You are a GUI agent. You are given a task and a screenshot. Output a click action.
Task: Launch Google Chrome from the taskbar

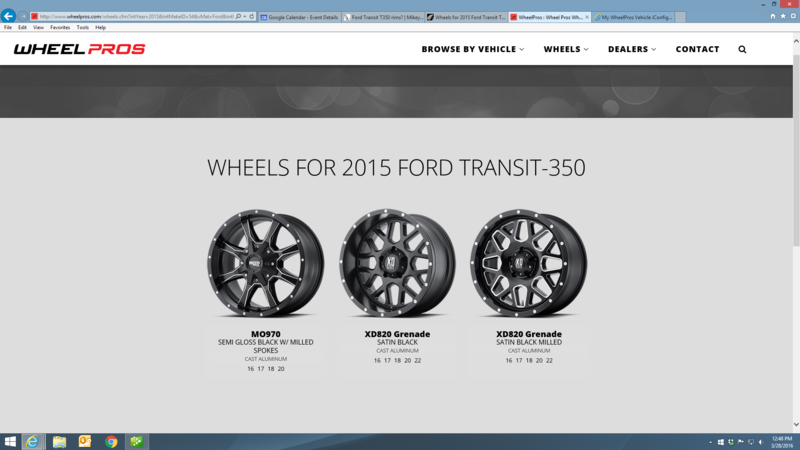[111, 442]
